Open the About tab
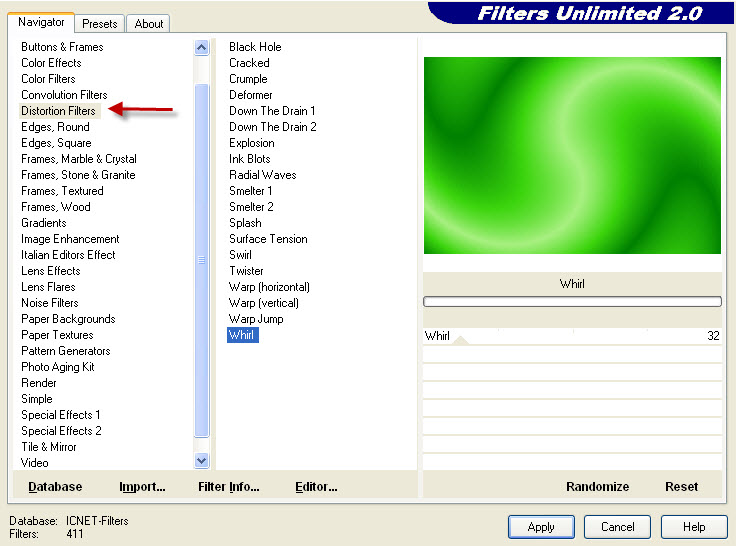The height and width of the screenshot is (546, 736). click(149, 23)
